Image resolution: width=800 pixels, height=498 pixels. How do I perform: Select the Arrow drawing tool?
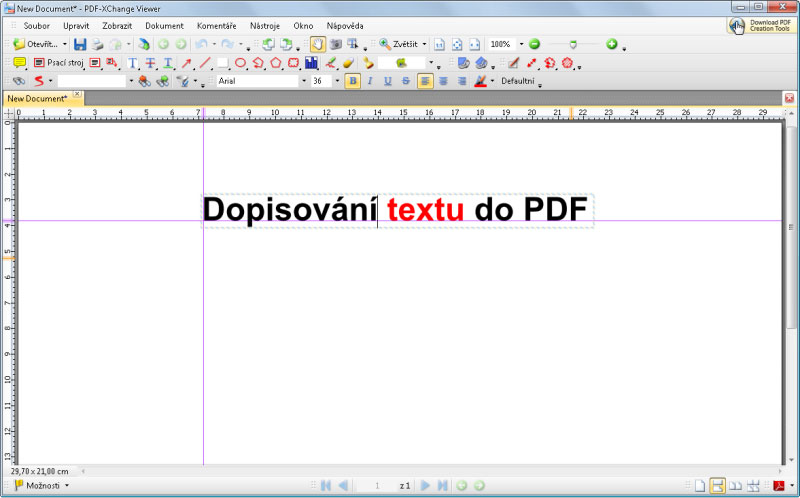pos(186,62)
